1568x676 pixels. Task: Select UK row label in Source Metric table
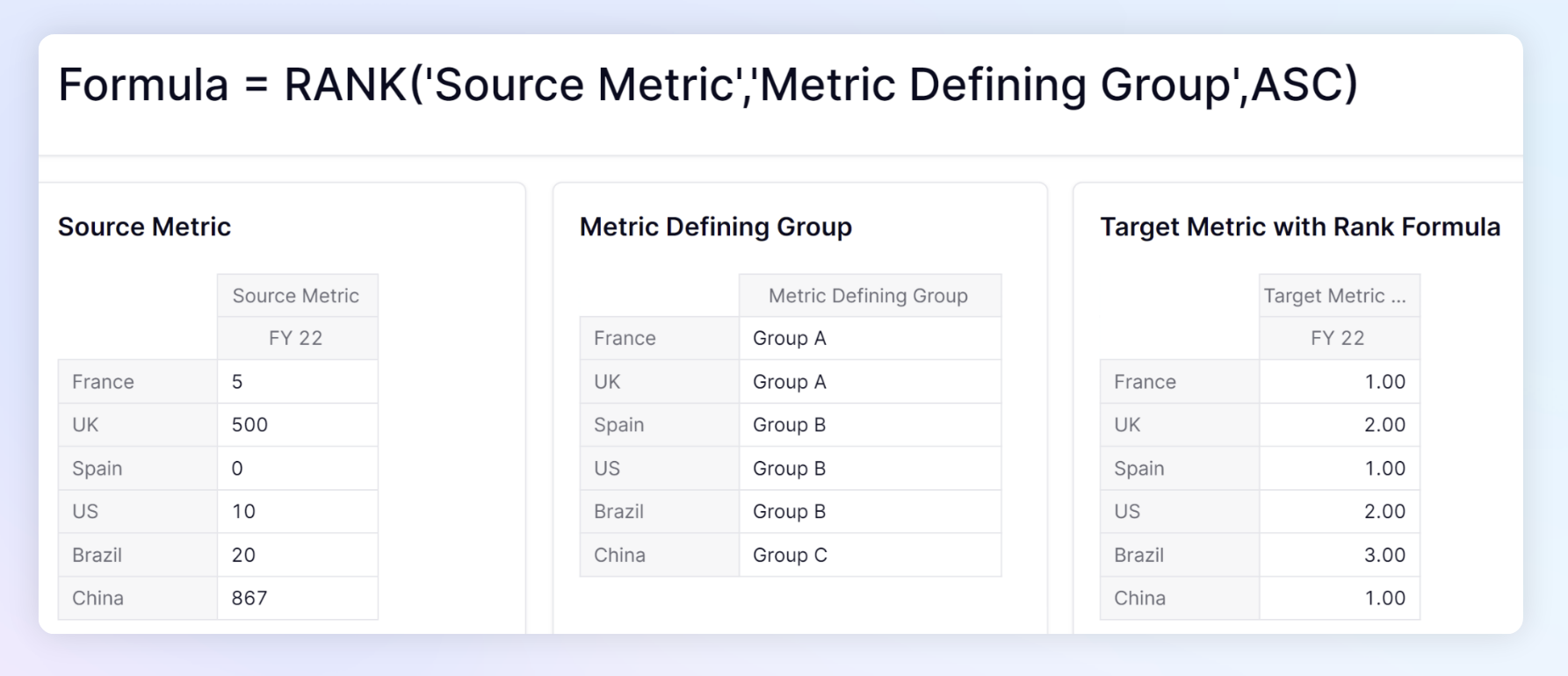pos(138,425)
